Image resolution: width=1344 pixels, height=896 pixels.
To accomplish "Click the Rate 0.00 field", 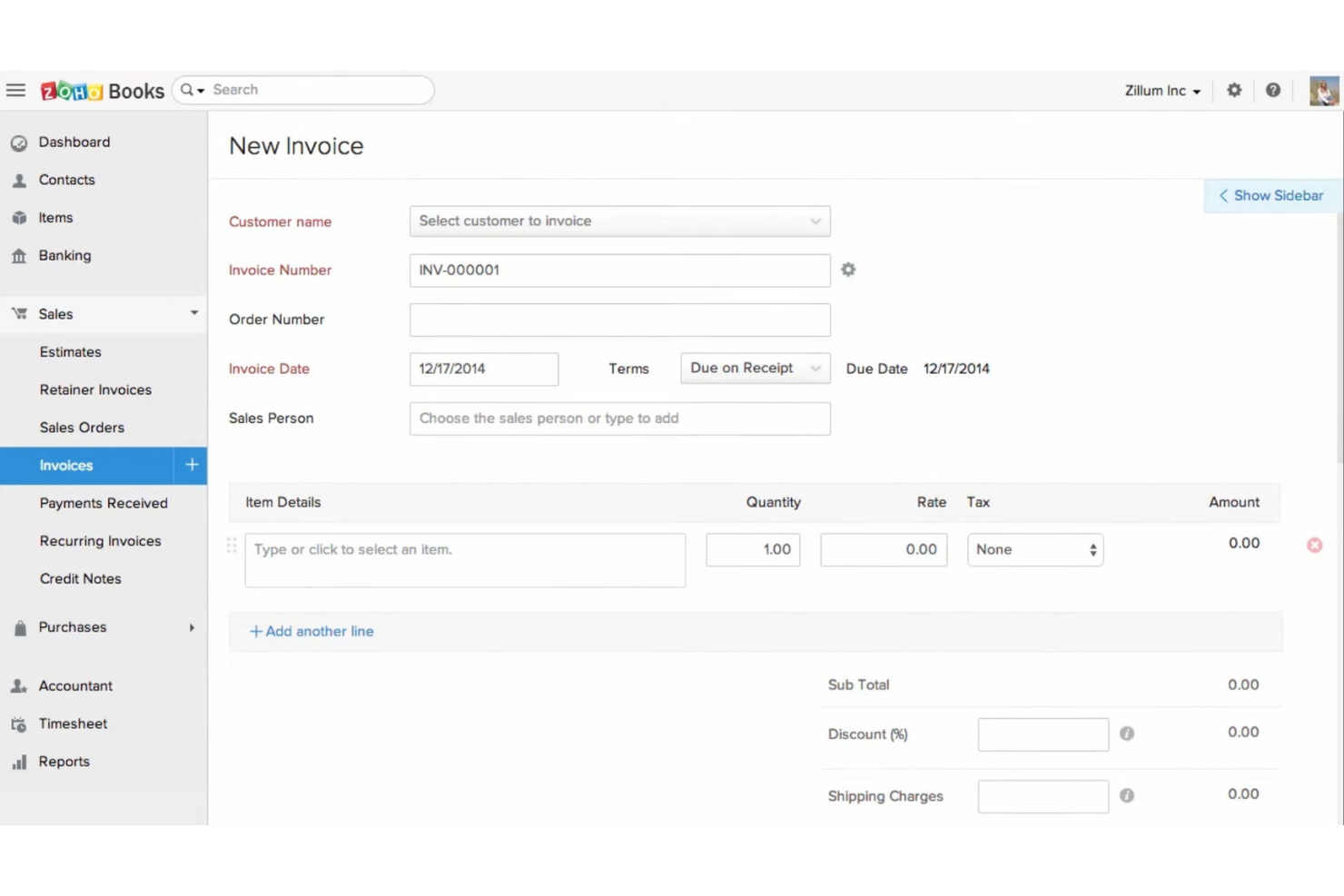I will 884,550.
